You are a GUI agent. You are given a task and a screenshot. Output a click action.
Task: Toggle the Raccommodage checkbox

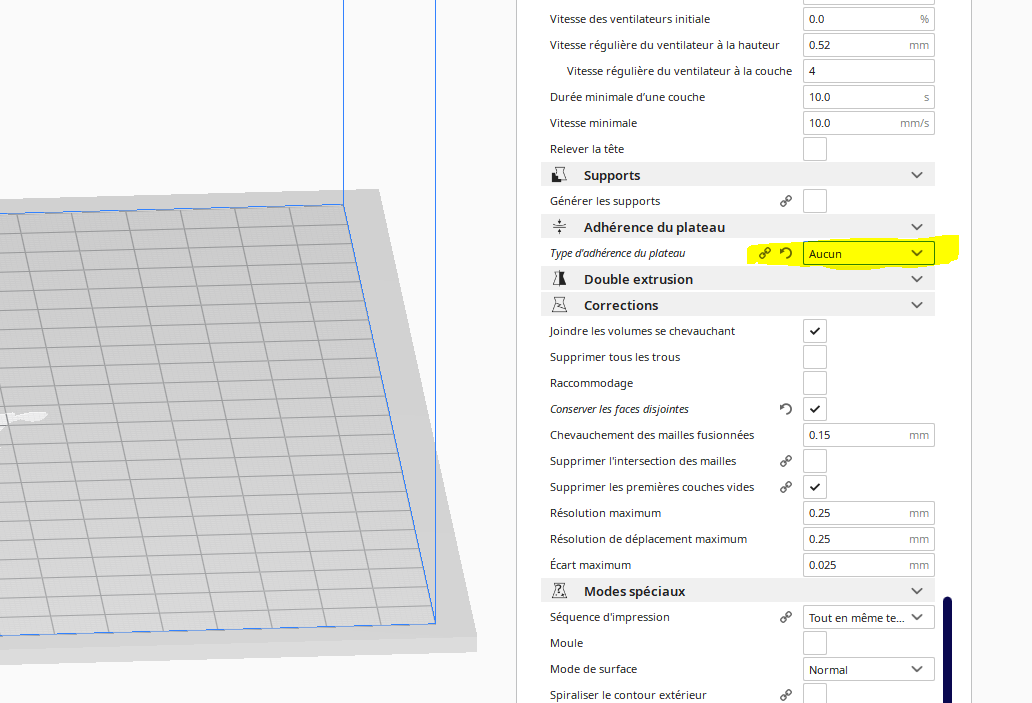point(815,383)
